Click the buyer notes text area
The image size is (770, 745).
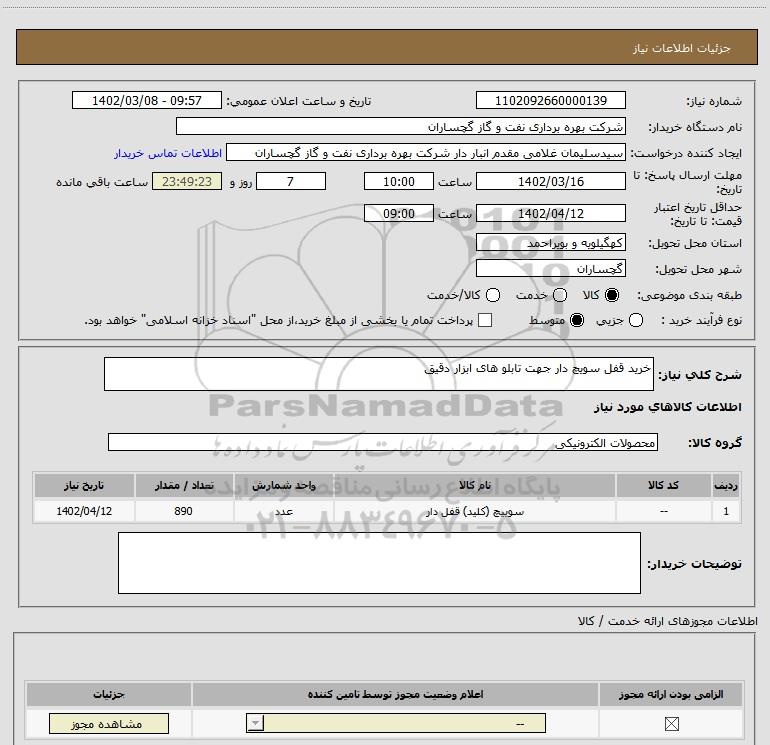tap(379, 563)
